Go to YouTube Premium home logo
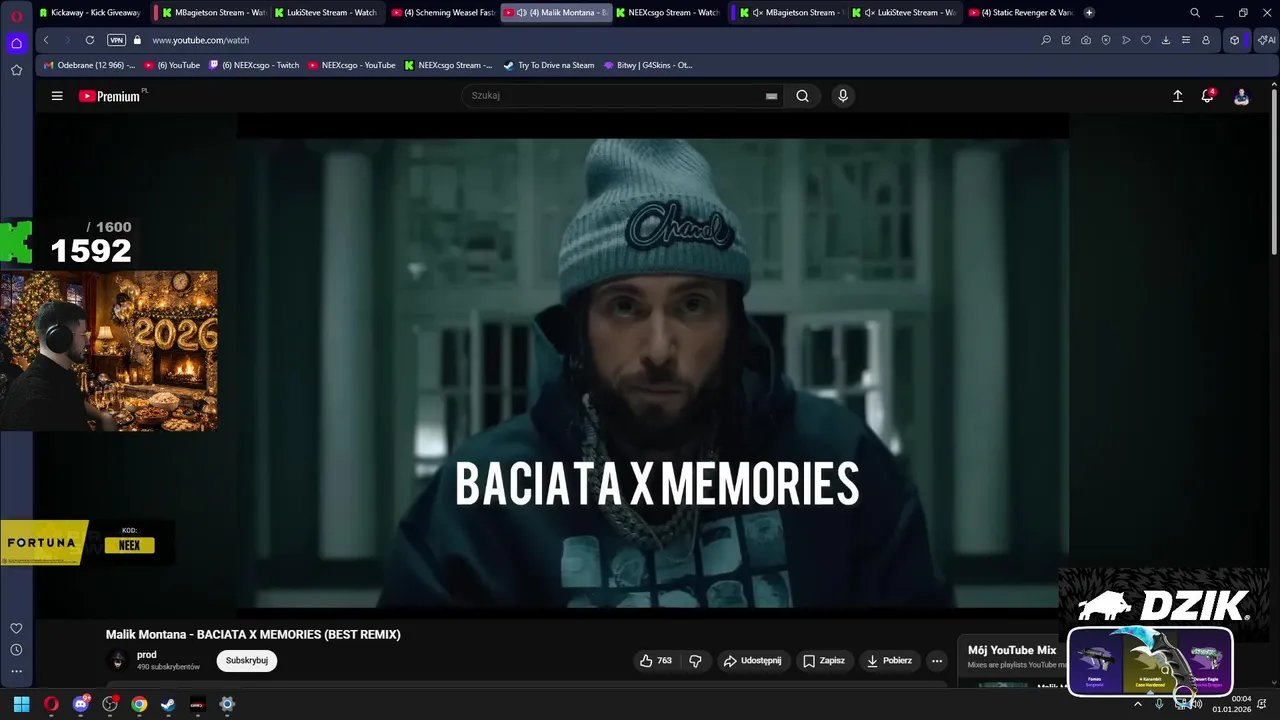The width and height of the screenshot is (1280, 720). pyautogui.click(x=109, y=96)
